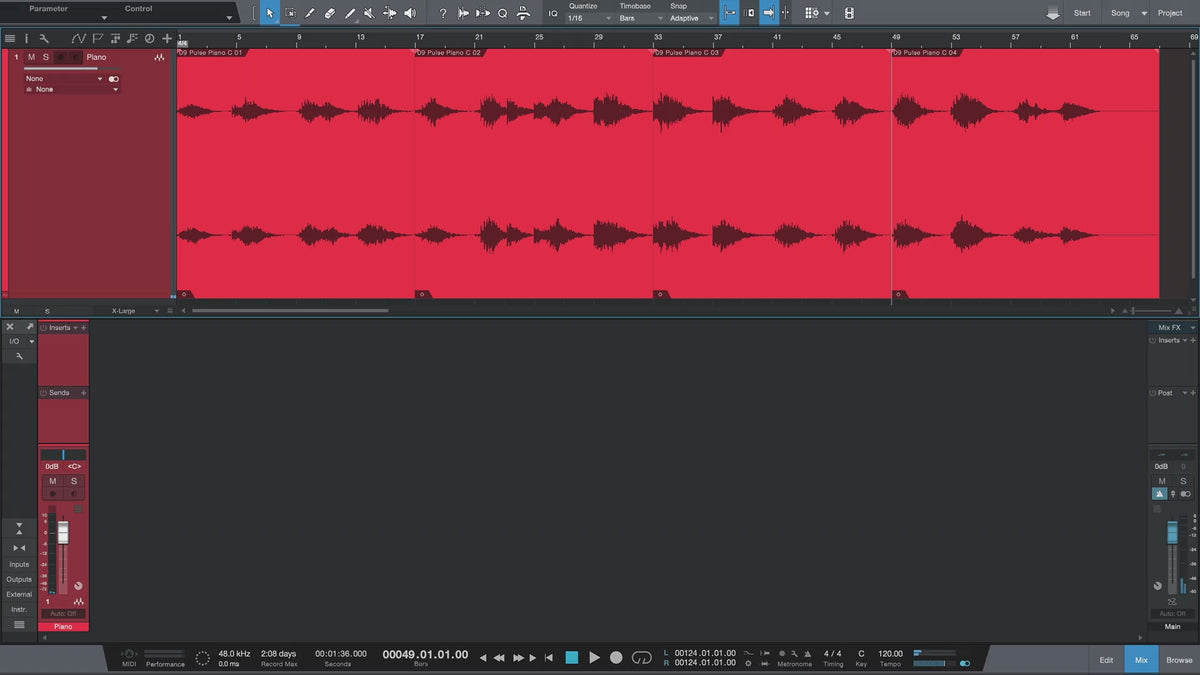Viewport: 1200px width, 675px height.
Task: Show automation with the curve icon
Action: (79, 38)
